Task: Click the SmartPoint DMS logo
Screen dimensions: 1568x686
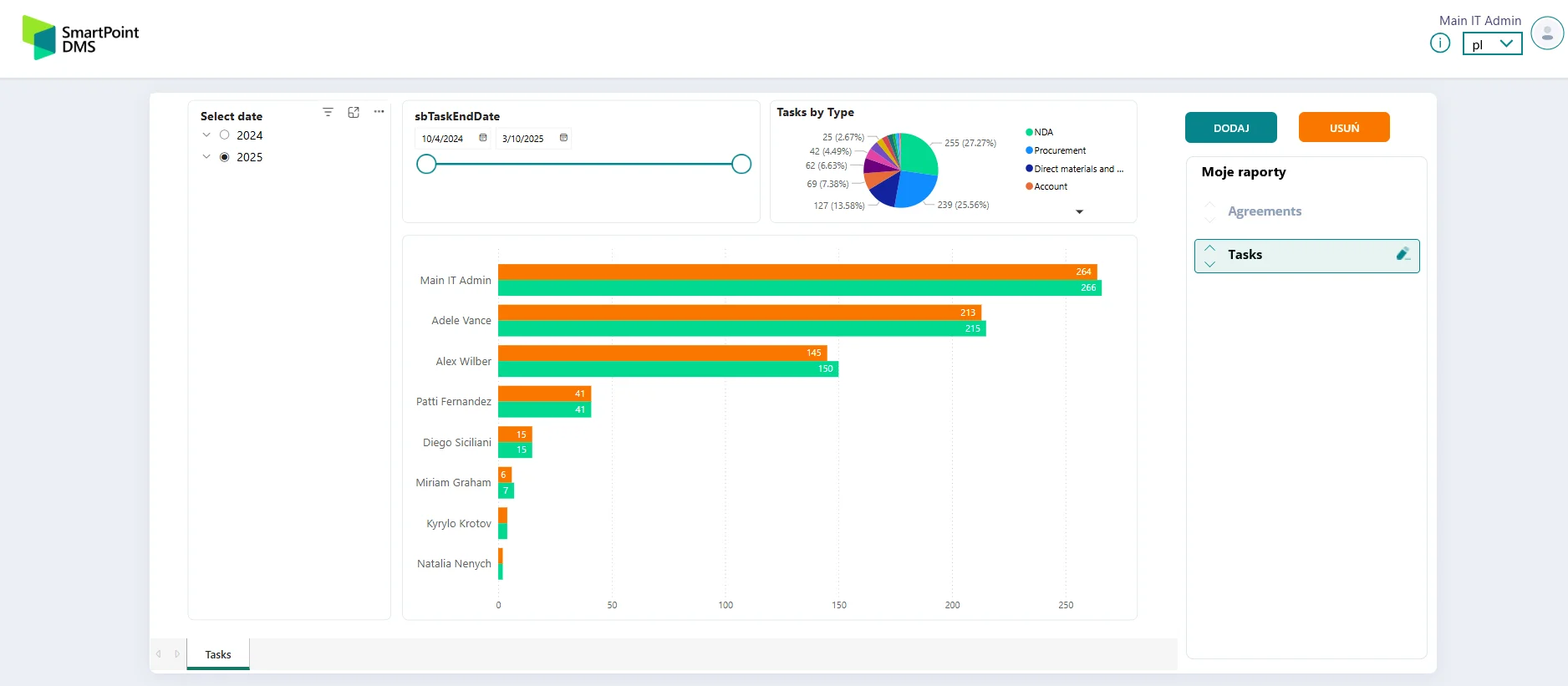Action: (x=81, y=38)
